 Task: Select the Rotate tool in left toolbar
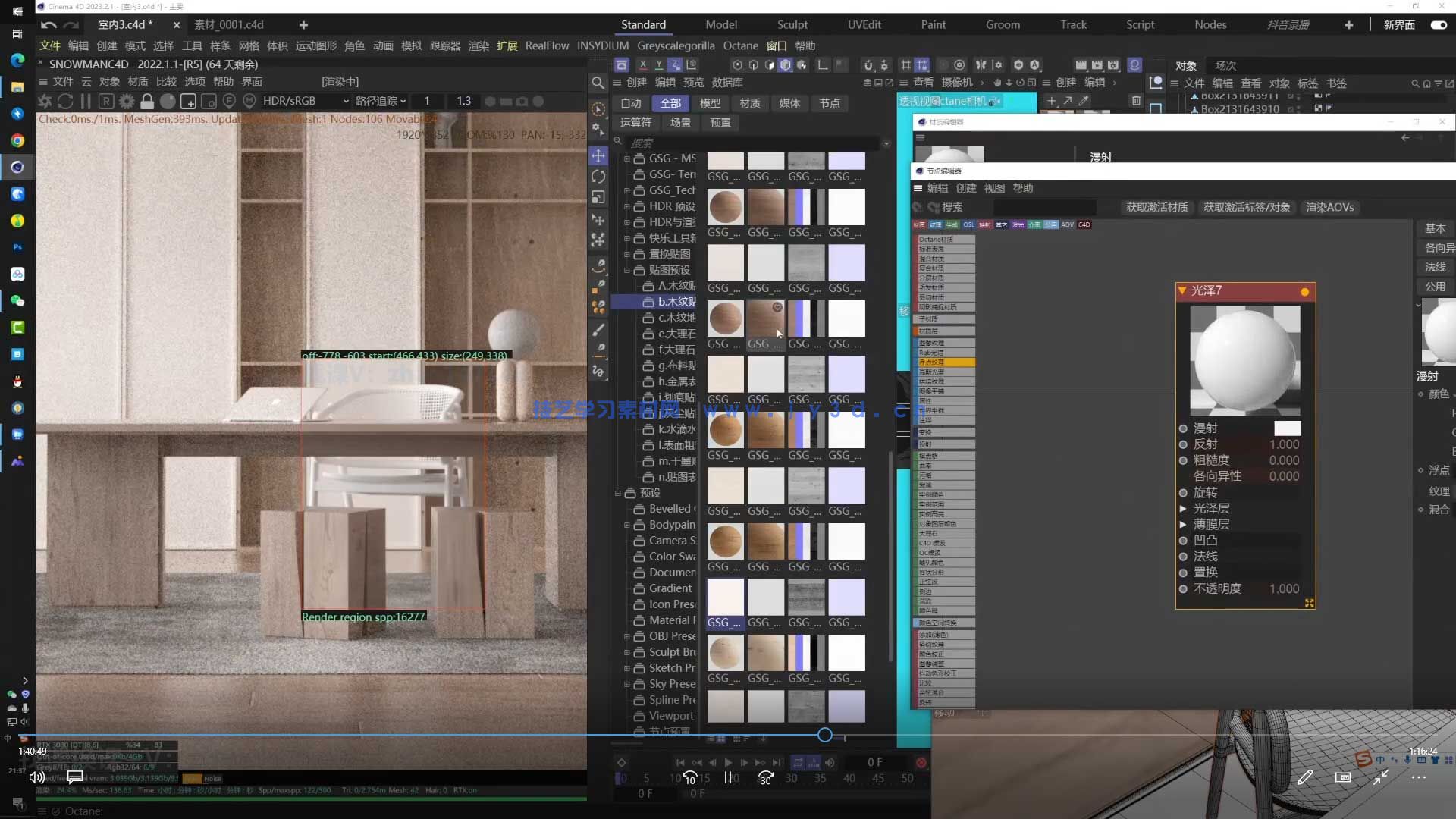(x=598, y=177)
